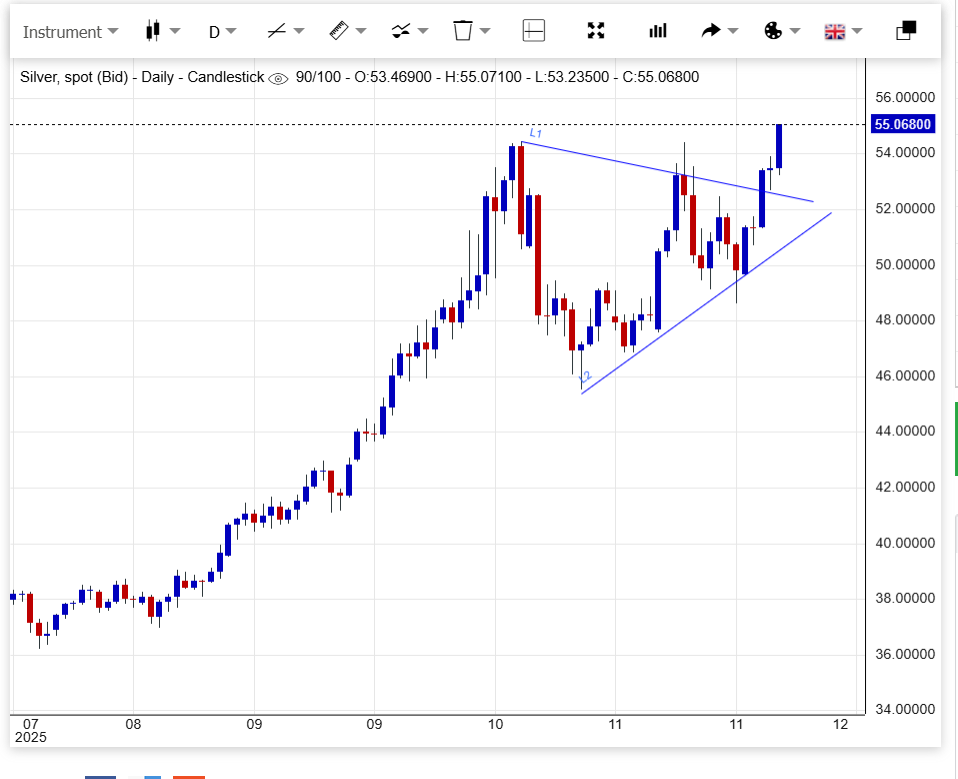Click the detach window popout icon

point(906,31)
